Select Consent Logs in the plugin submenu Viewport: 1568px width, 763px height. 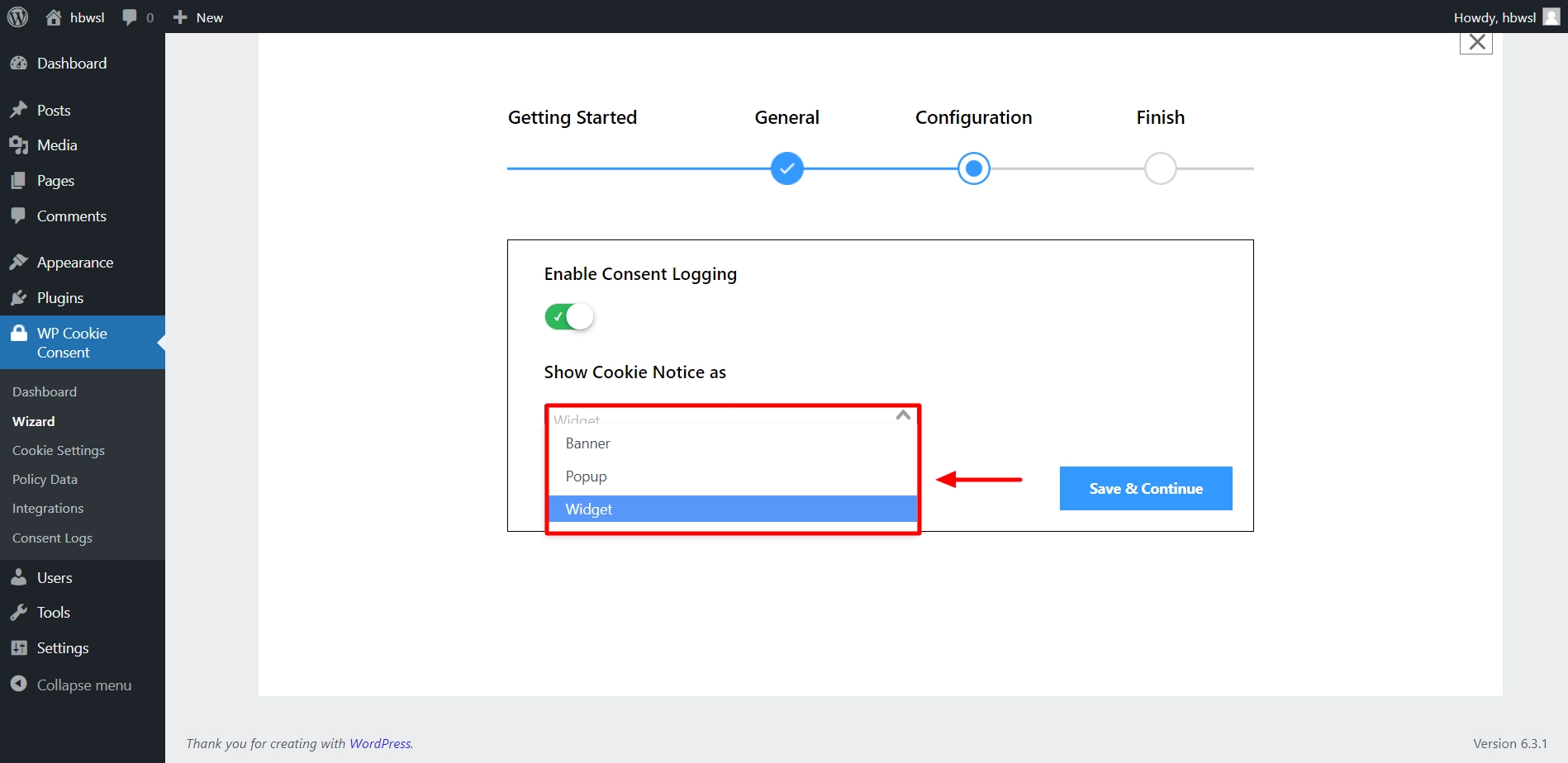[x=51, y=538]
